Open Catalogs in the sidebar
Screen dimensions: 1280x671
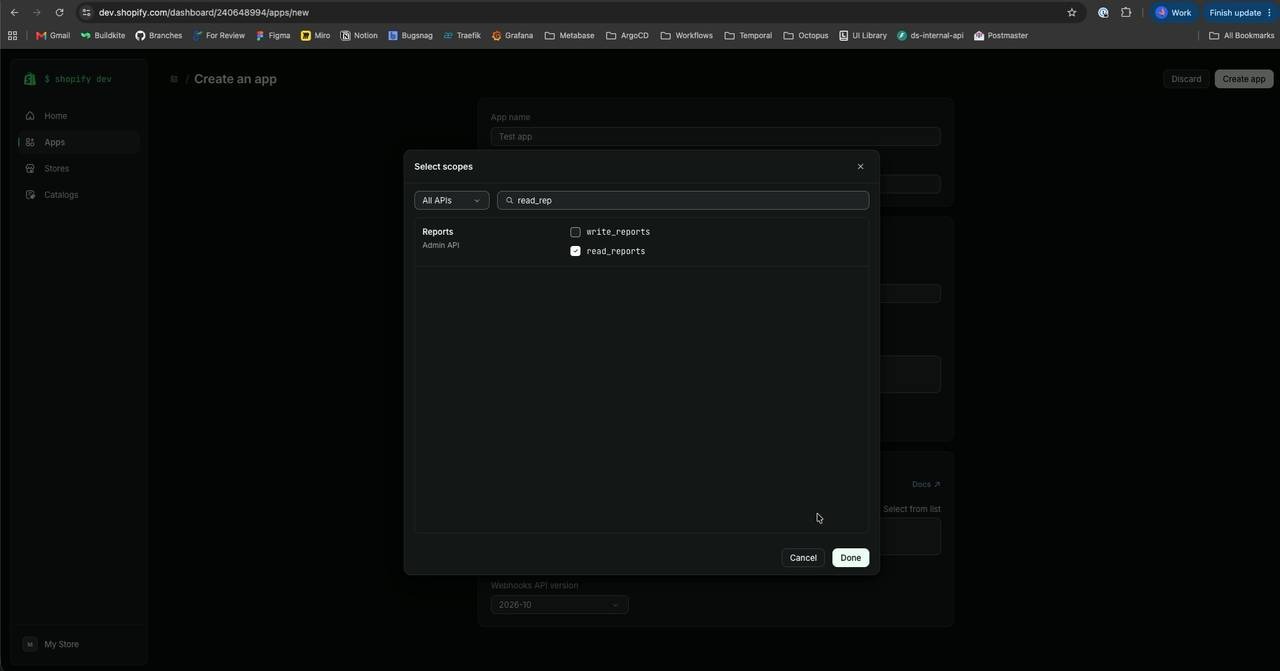pos(80,195)
